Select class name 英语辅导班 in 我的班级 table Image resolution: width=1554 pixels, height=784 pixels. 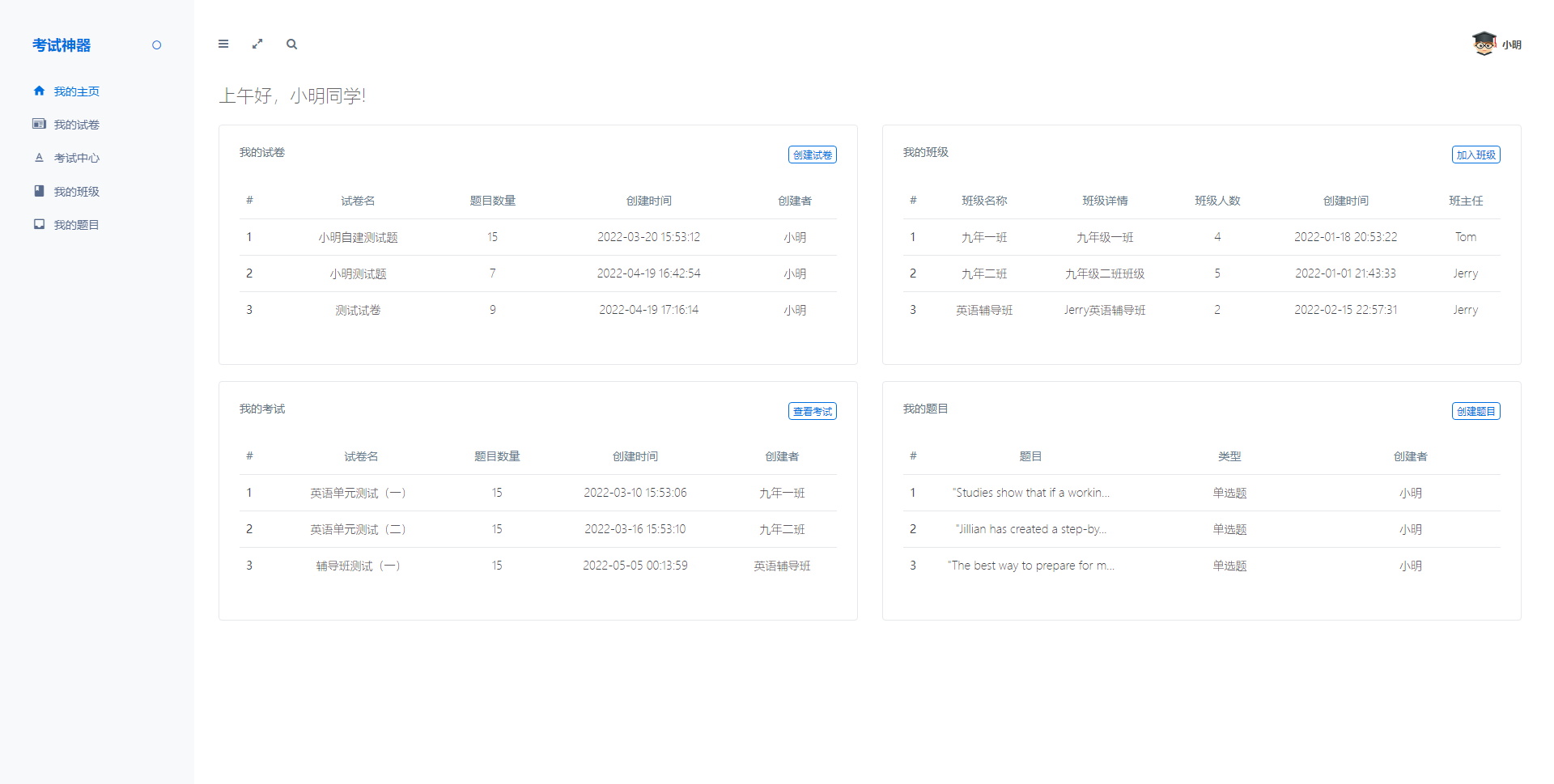coord(984,310)
